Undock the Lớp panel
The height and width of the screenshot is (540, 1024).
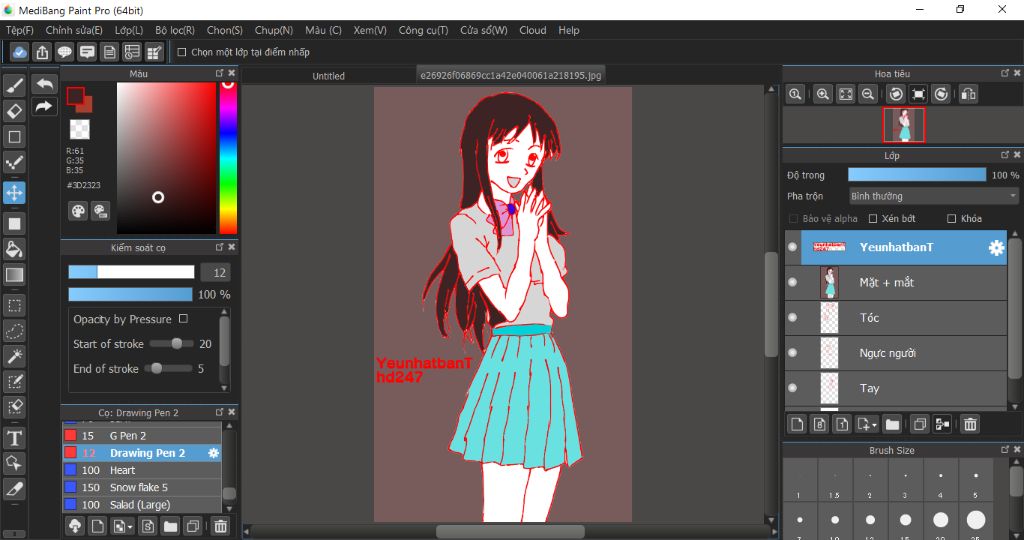(1005, 155)
